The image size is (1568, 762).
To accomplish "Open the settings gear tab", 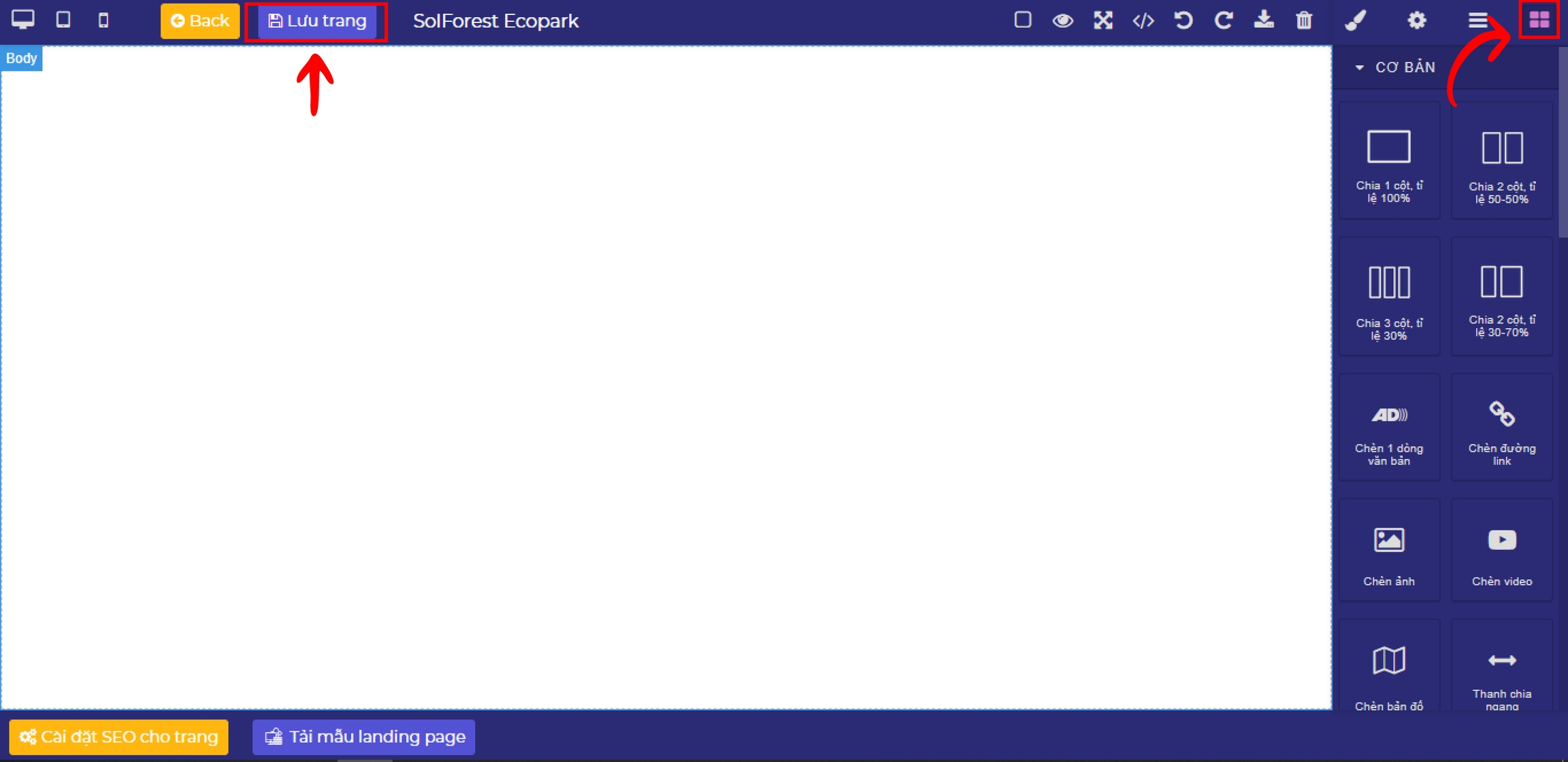I will click(1416, 20).
